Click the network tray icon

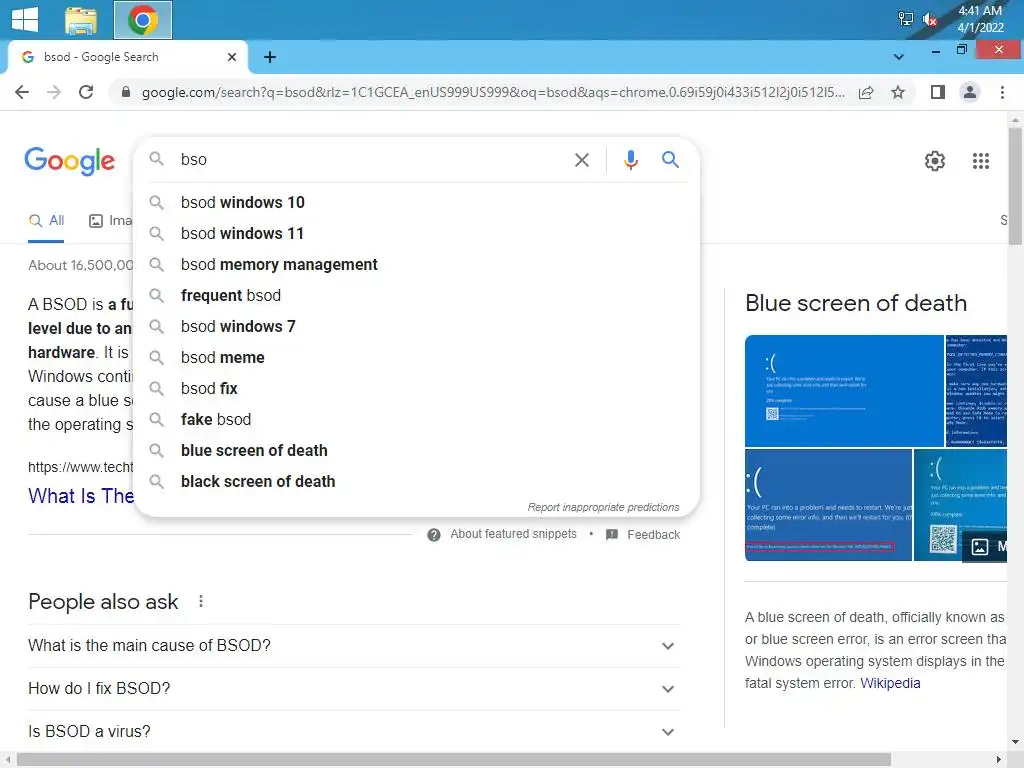pos(906,19)
